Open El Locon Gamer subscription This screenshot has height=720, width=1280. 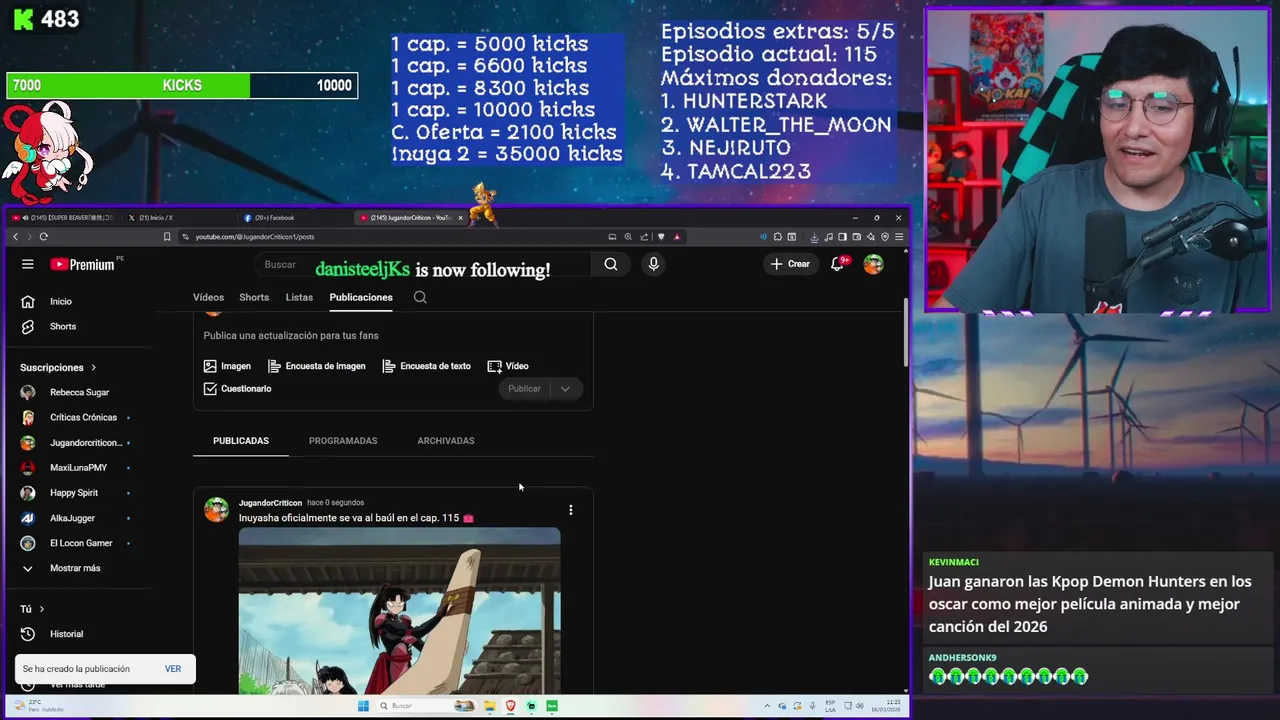point(80,543)
